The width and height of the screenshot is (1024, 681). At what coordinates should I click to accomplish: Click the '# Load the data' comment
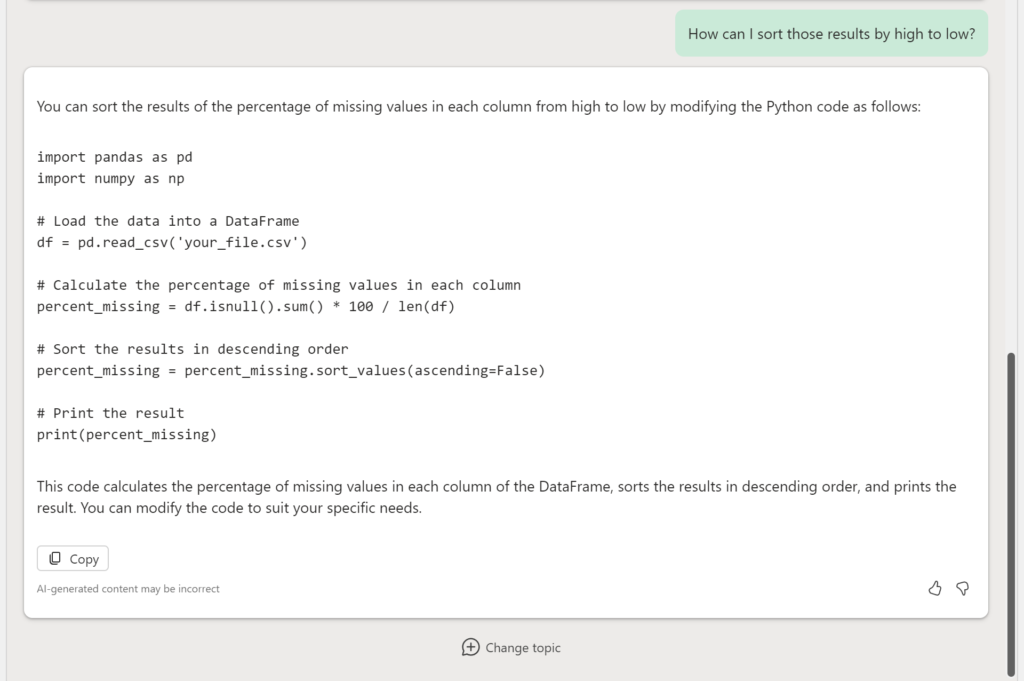point(168,221)
